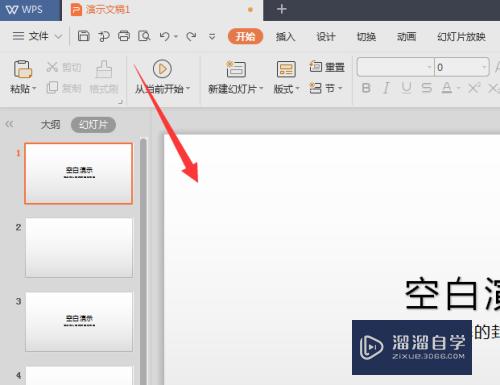
Task: Click the Print Preview icon
Action: coord(144,36)
